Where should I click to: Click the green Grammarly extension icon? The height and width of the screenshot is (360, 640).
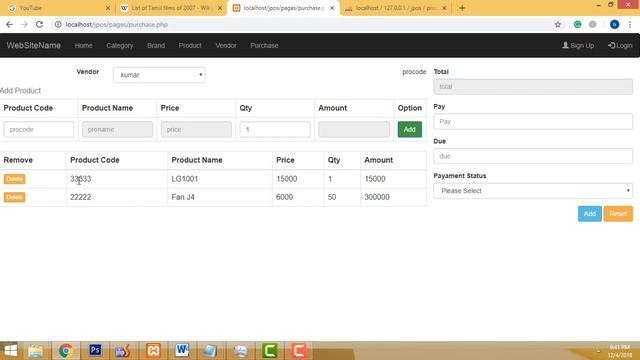pyautogui.click(x=577, y=24)
